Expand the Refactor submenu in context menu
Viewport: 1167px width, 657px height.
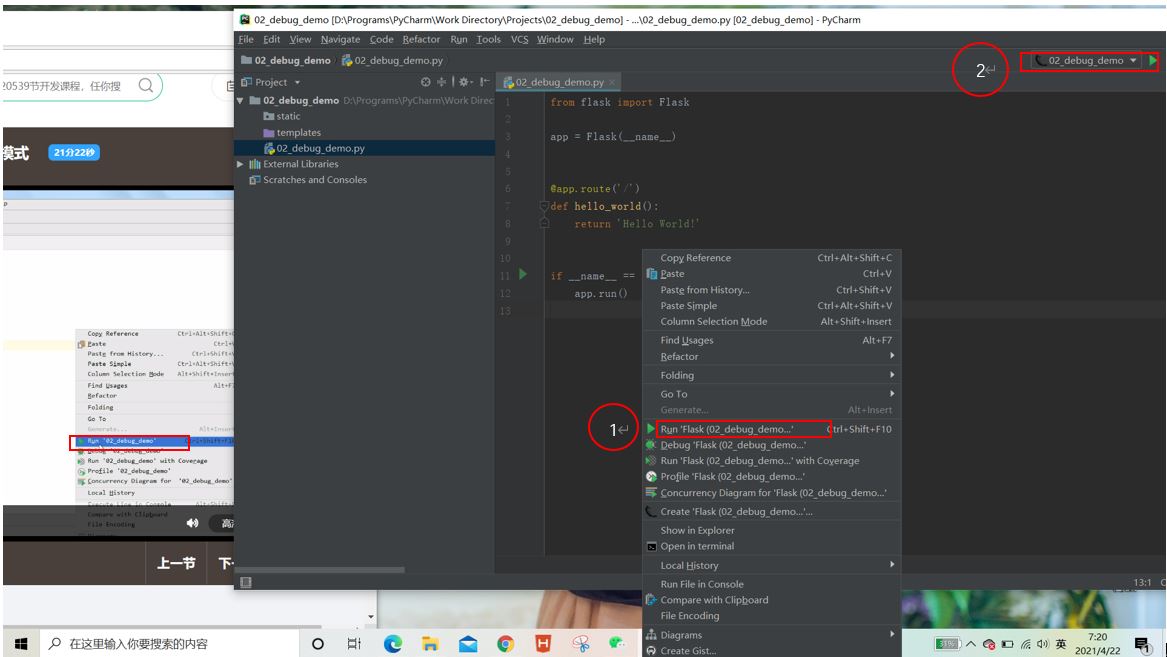pos(772,356)
